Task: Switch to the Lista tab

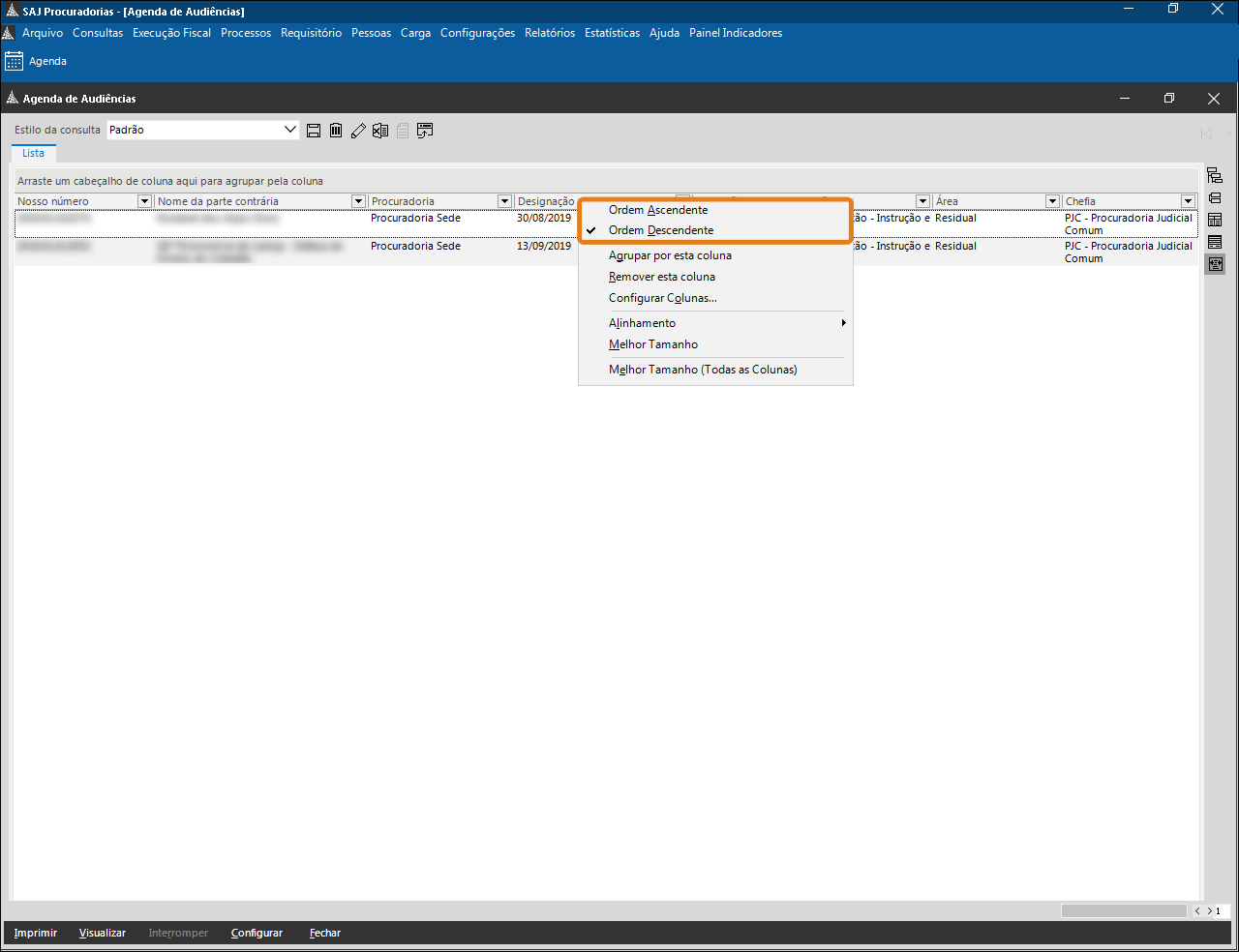Action: tap(34, 154)
